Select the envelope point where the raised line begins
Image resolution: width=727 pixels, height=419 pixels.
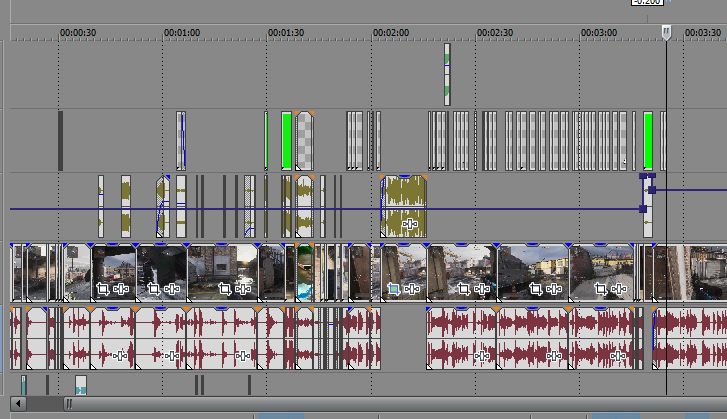tap(652, 190)
